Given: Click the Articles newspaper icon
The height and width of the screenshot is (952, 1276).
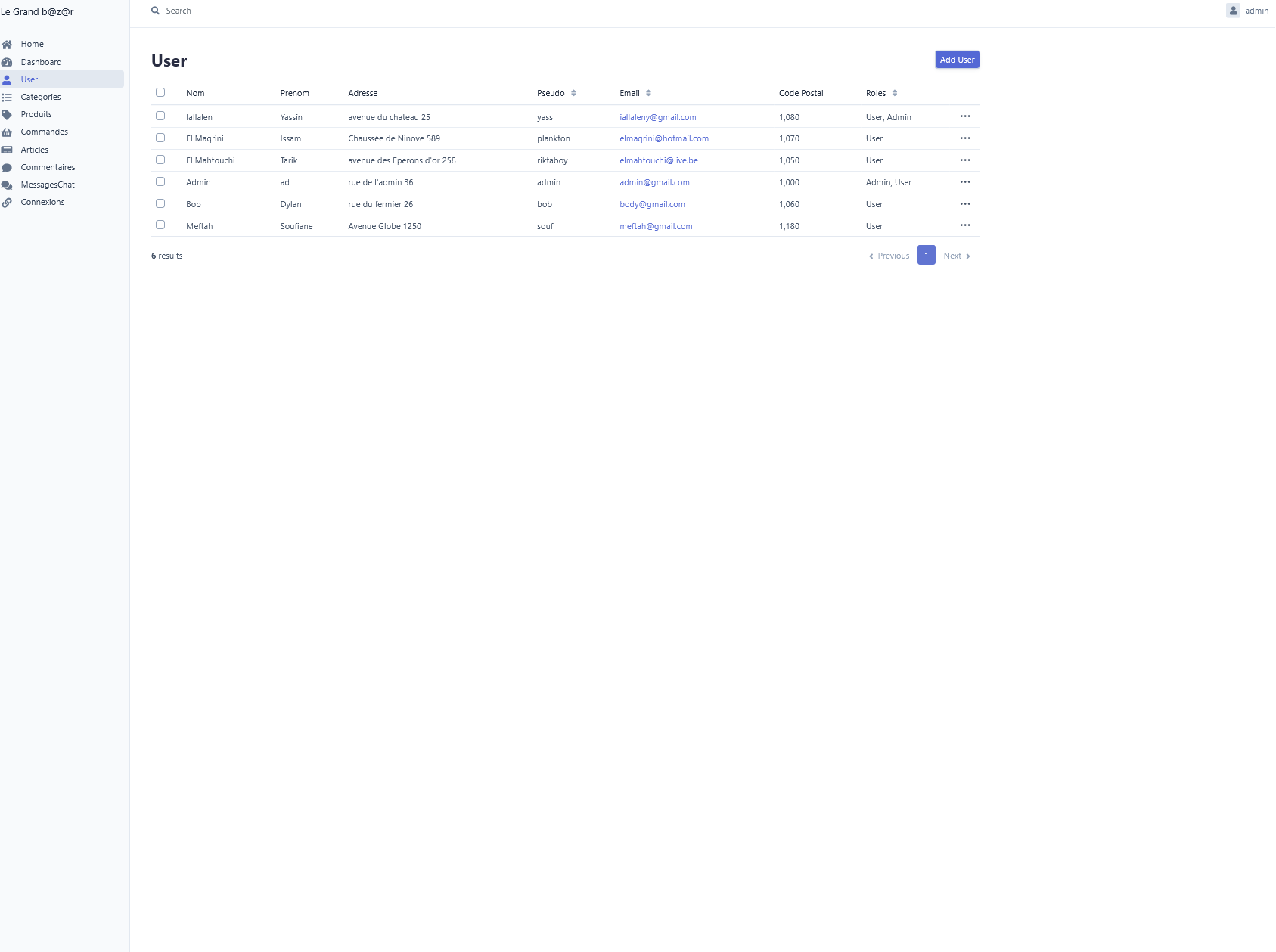Looking at the screenshot, I should click(x=7, y=150).
